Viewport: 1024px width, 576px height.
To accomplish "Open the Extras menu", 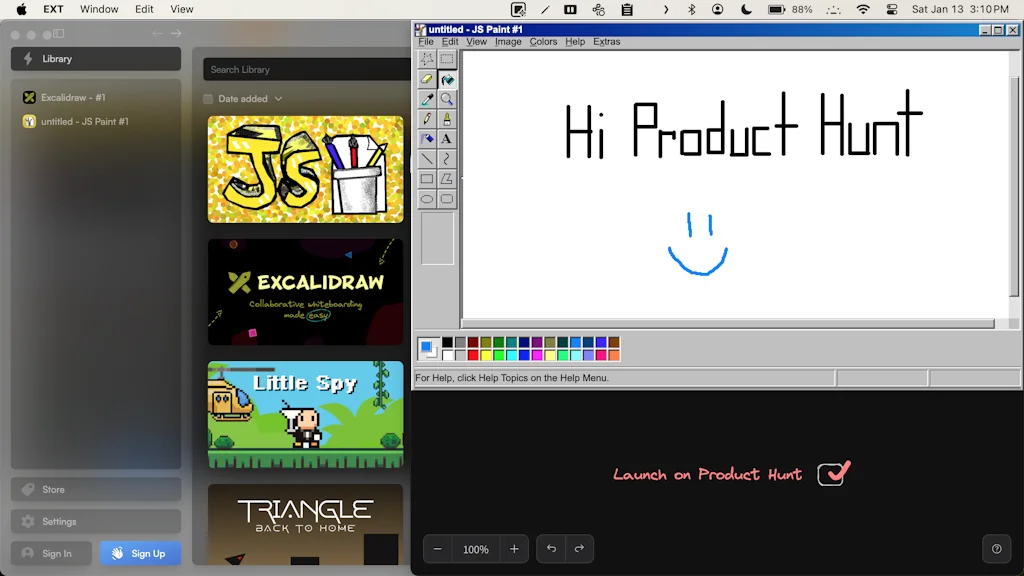I will pos(606,42).
